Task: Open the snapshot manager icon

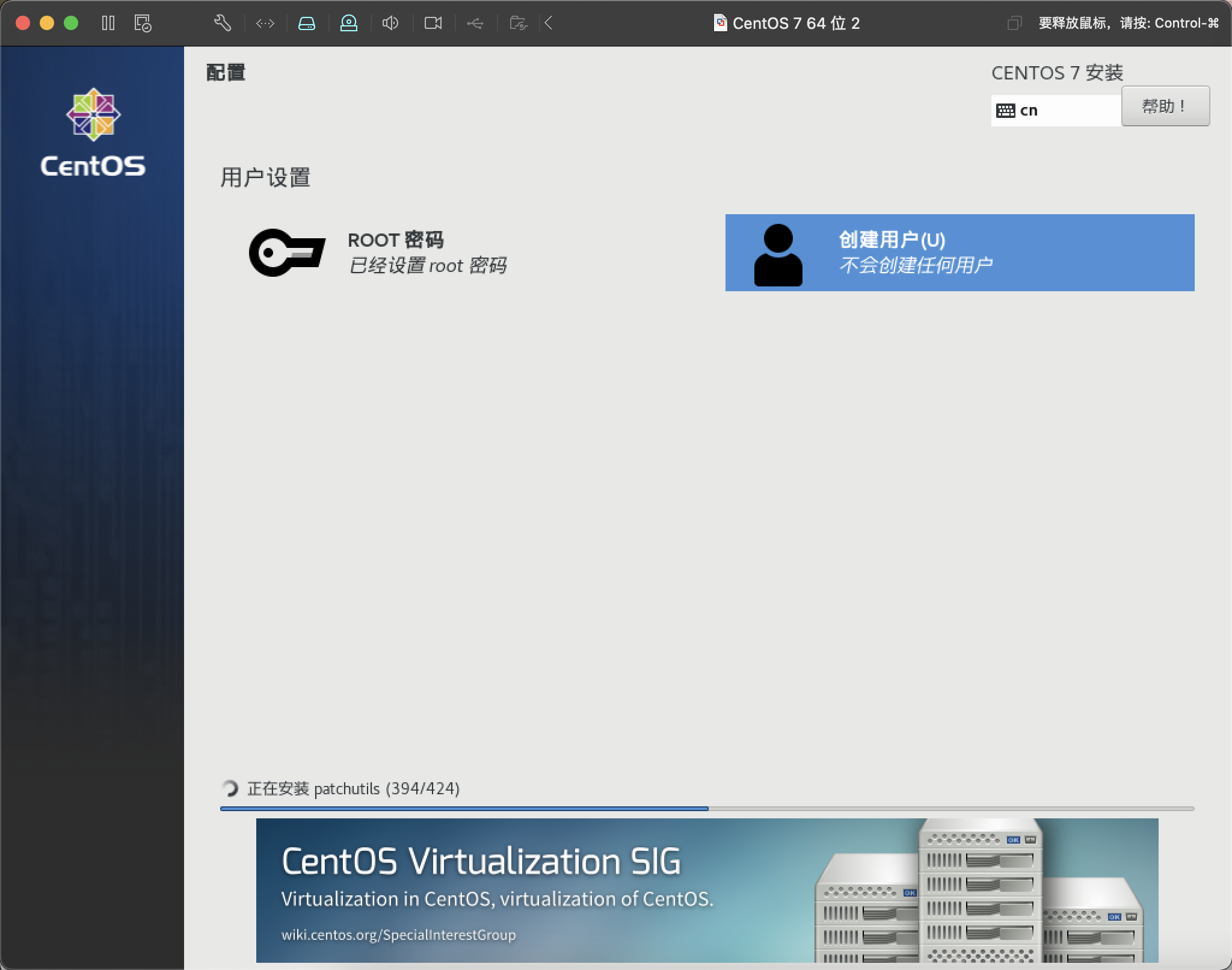Action: [x=143, y=23]
